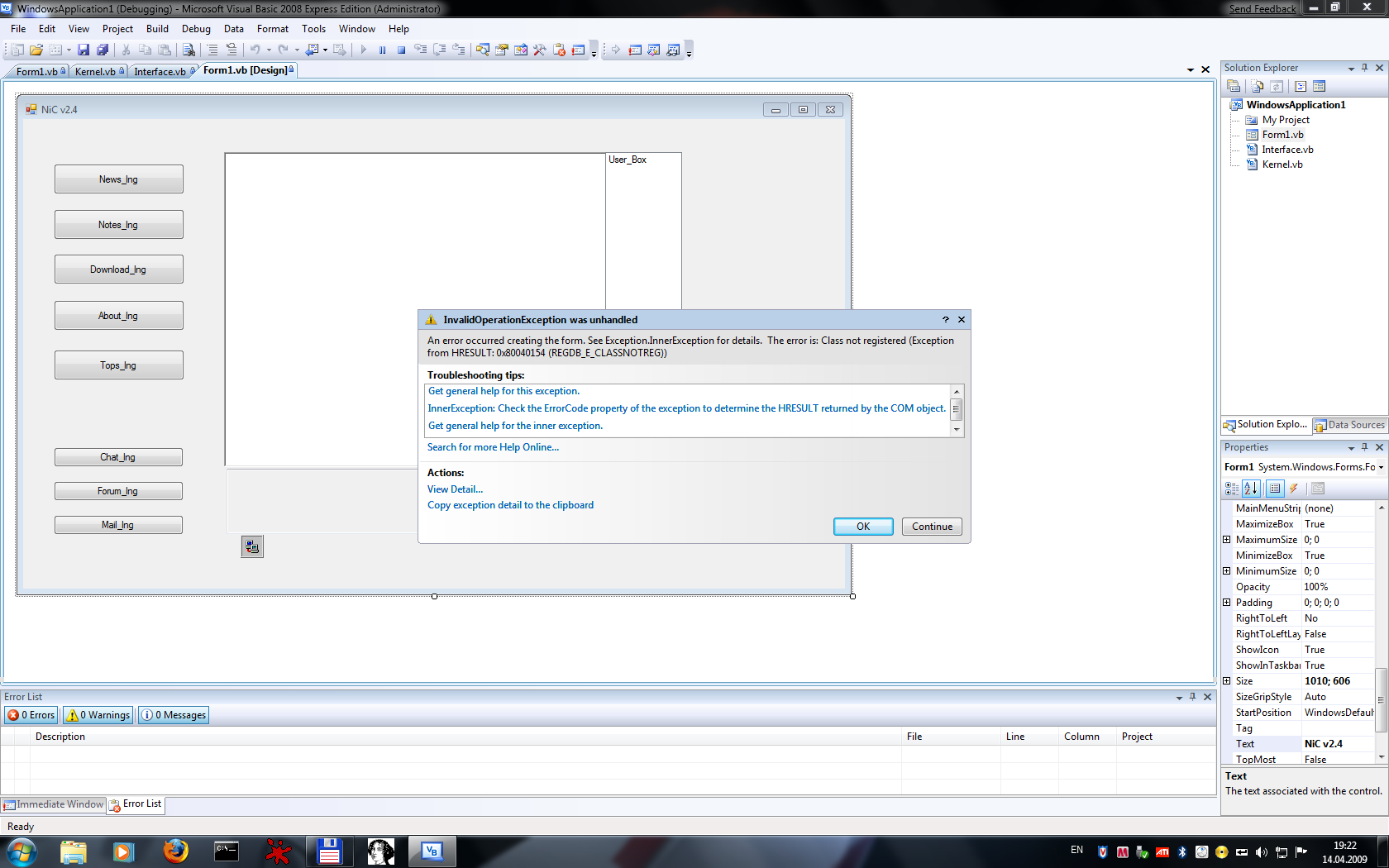Show Events lightning icon in Properties

coord(1294,489)
